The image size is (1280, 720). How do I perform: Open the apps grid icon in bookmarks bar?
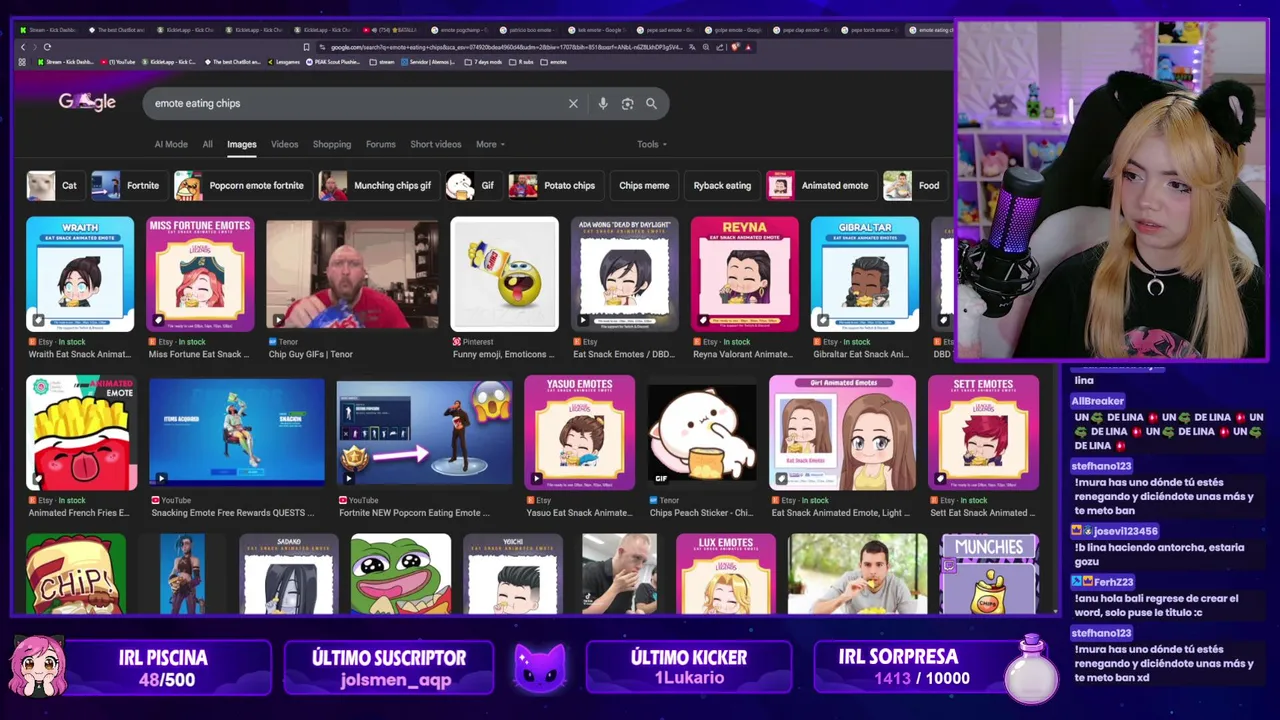[x=22, y=62]
